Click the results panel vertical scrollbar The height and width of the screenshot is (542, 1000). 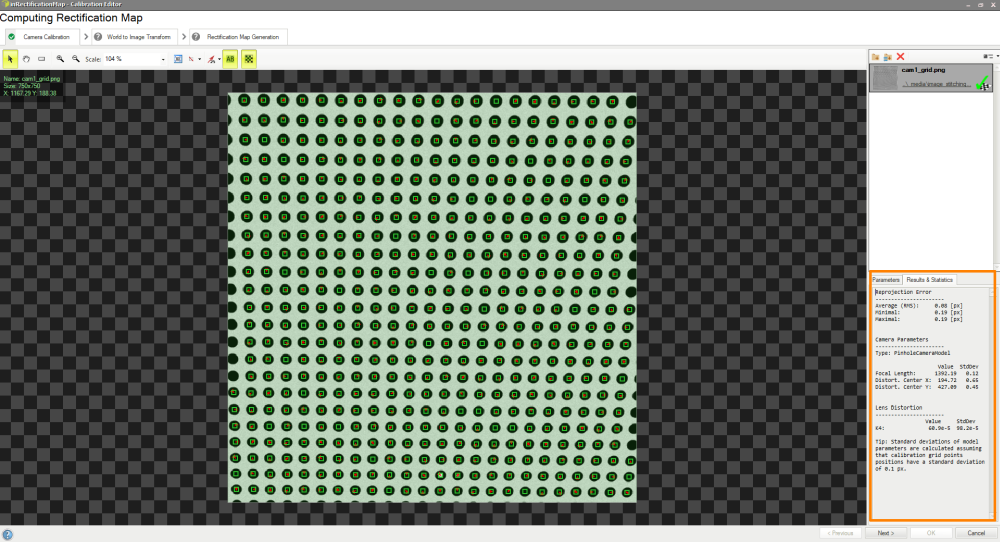992,403
